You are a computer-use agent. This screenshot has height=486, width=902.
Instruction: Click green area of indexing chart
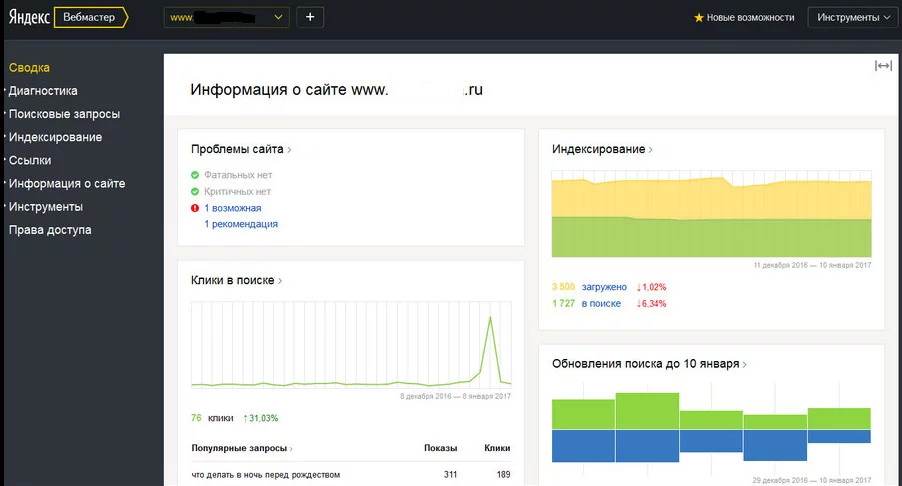click(x=712, y=237)
